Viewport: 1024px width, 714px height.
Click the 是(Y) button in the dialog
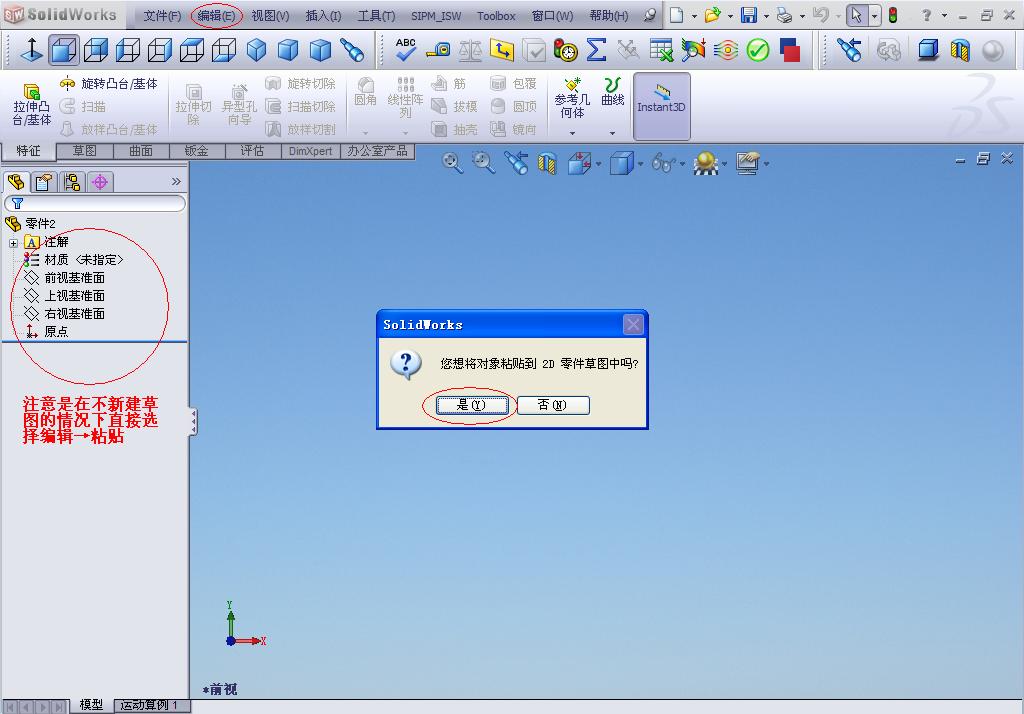coord(472,405)
